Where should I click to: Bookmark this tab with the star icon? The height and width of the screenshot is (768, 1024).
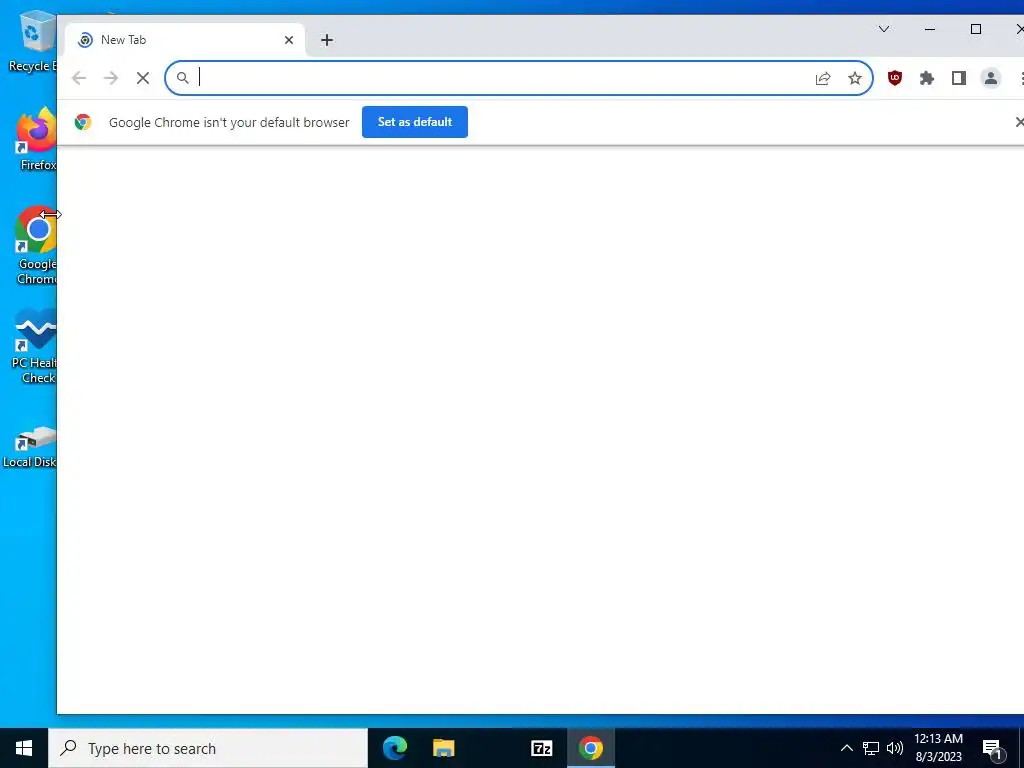point(855,78)
